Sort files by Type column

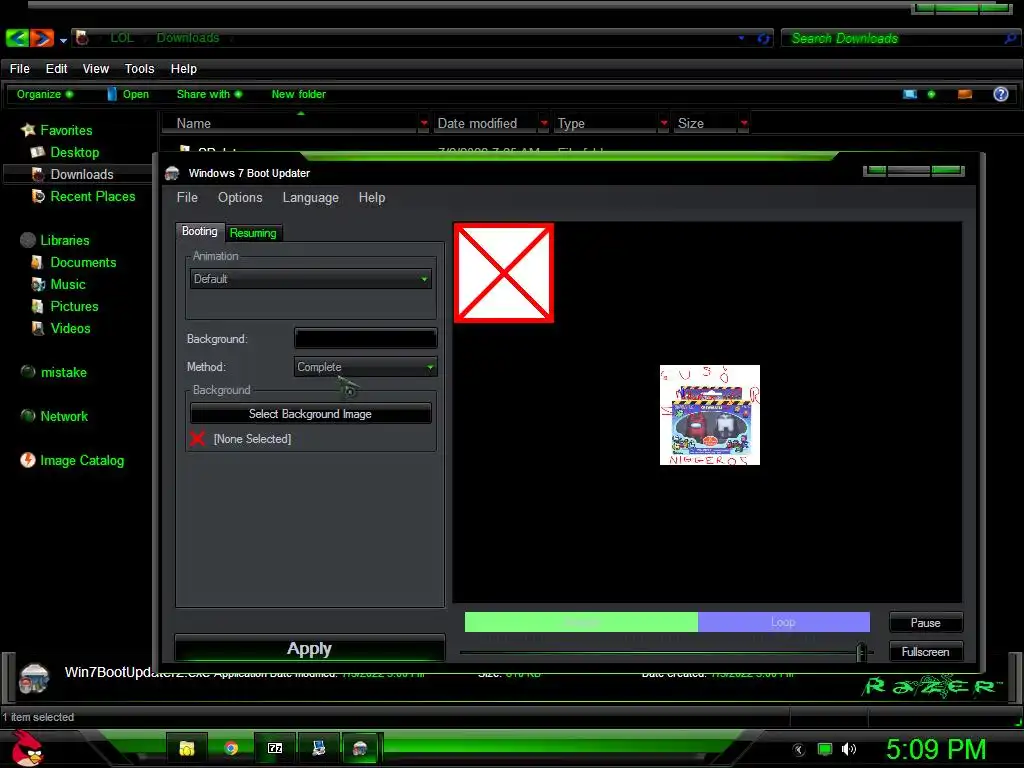click(571, 123)
